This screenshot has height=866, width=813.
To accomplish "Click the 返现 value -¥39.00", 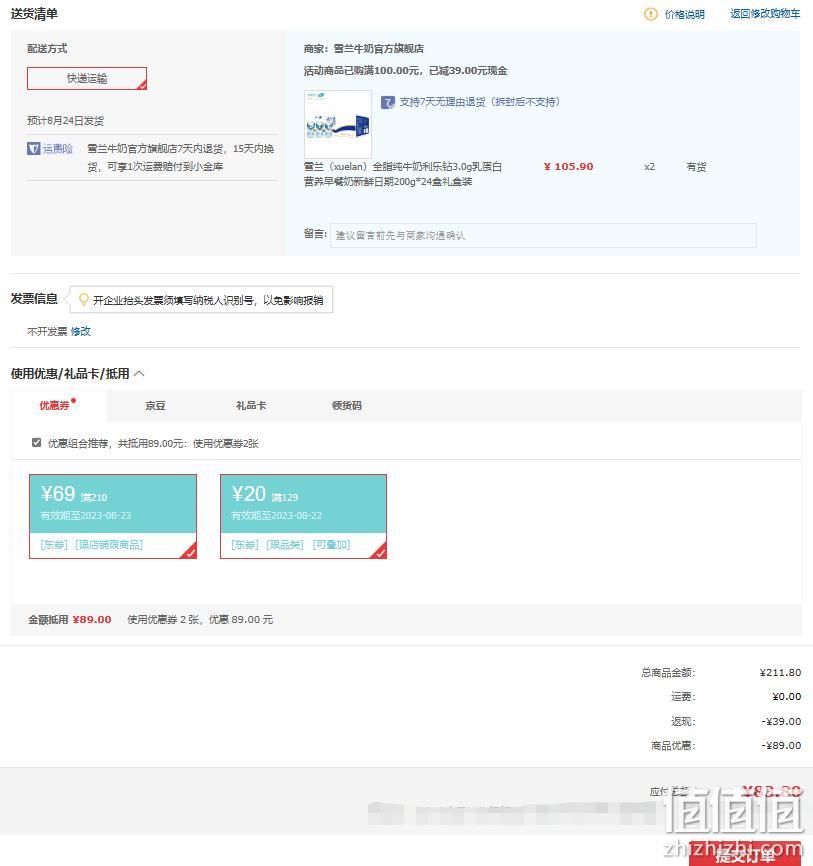I will [781, 721].
